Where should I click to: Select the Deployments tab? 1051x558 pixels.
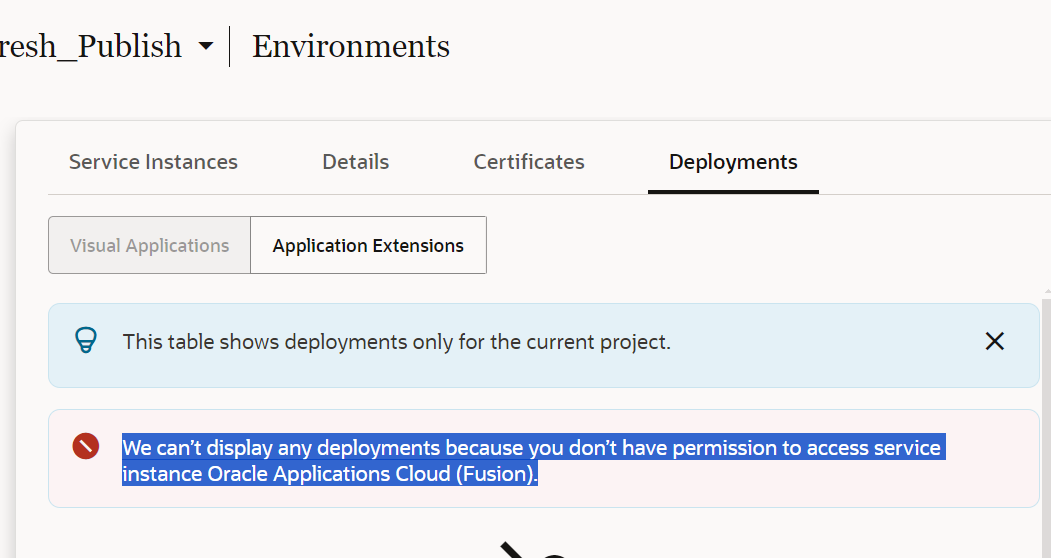733,162
